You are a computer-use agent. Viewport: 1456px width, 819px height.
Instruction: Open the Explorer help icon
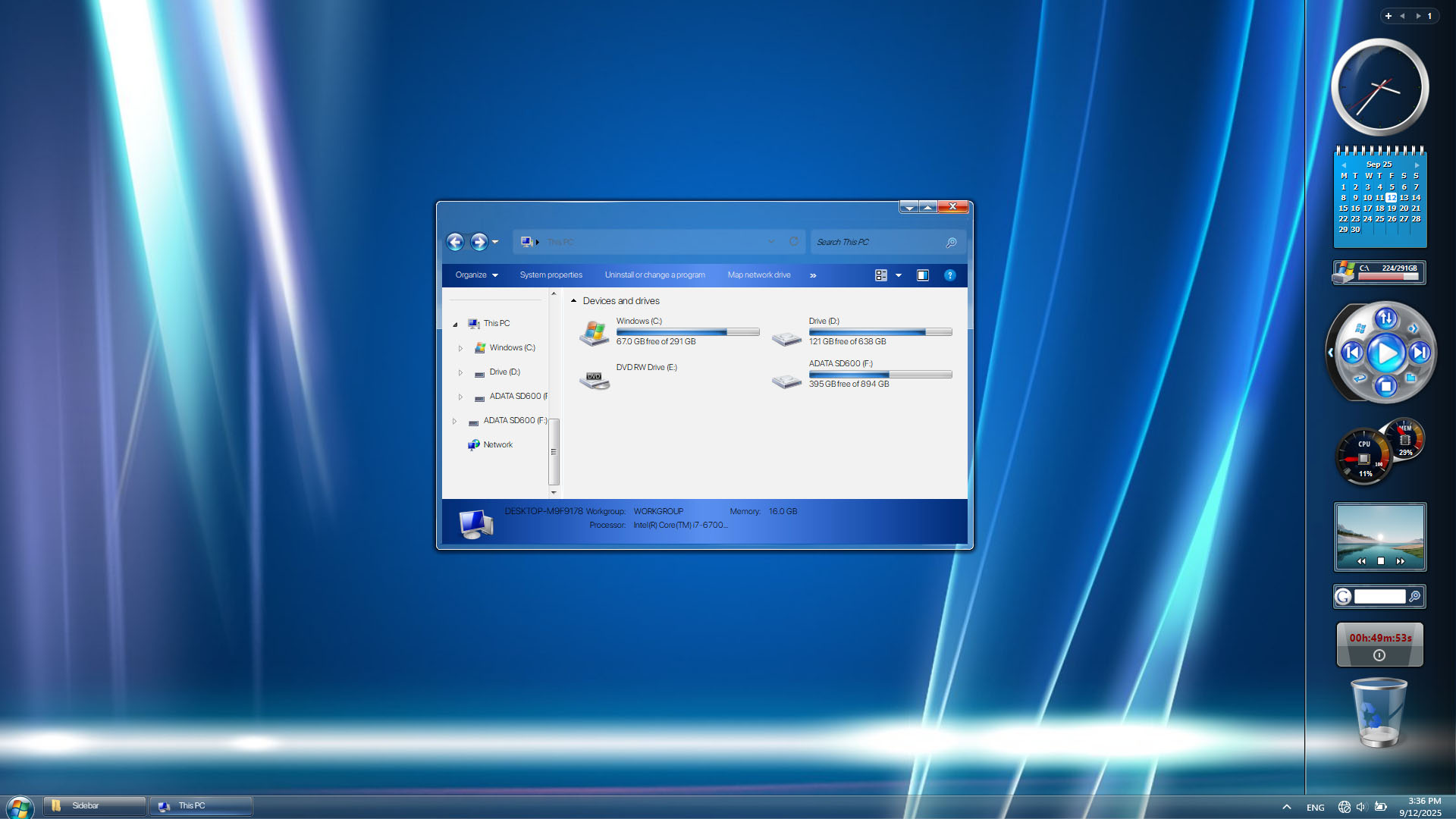(949, 275)
